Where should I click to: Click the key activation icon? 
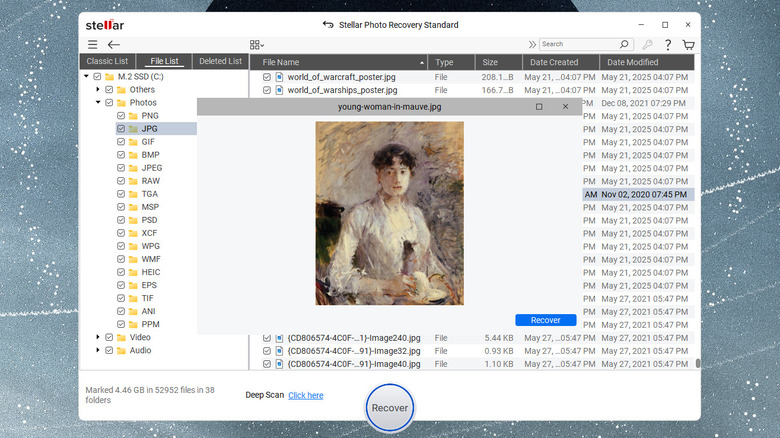pyautogui.click(x=647, y=45)
